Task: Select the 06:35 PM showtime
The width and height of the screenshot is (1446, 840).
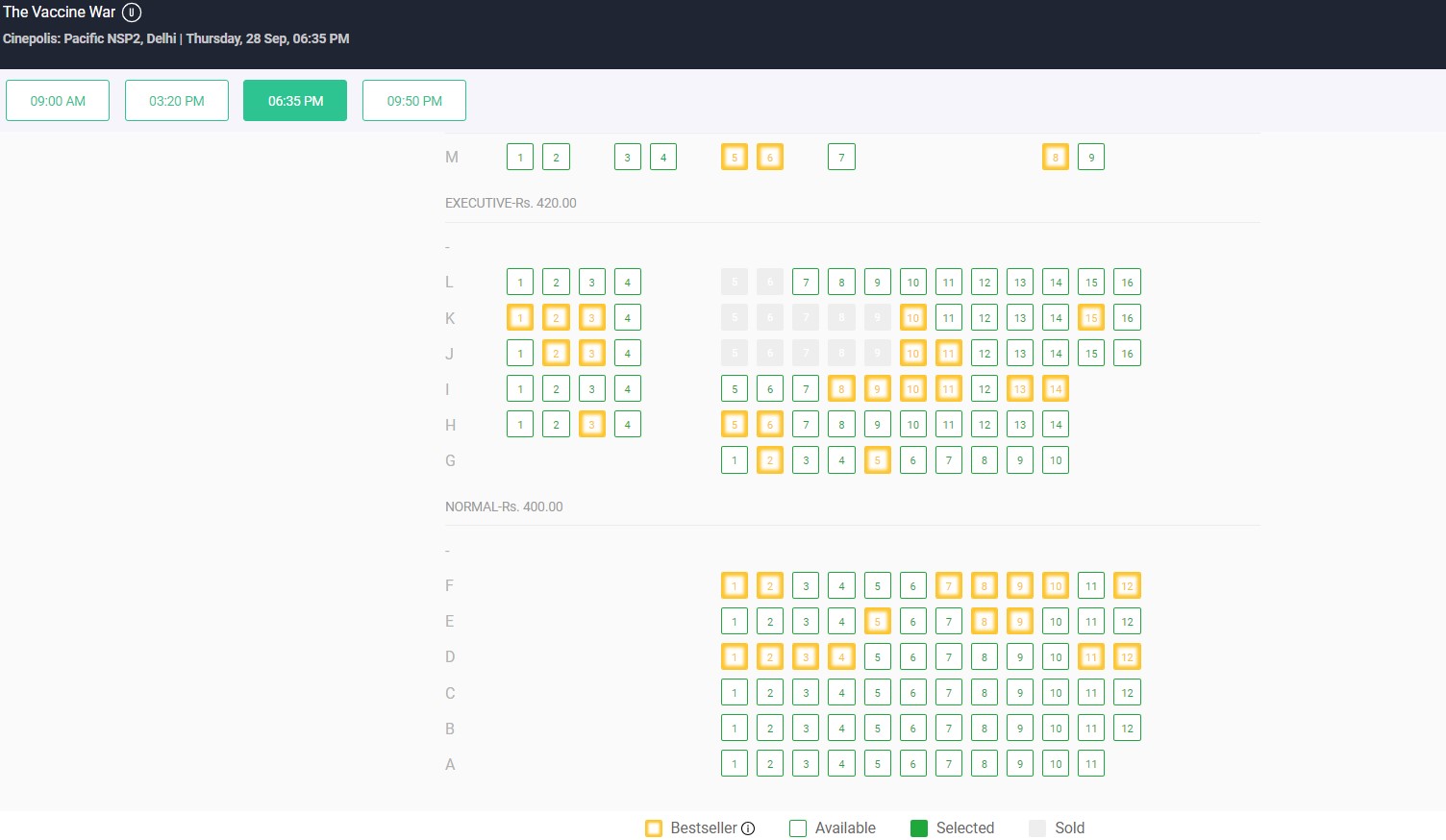Action: (x=295, y=101)
